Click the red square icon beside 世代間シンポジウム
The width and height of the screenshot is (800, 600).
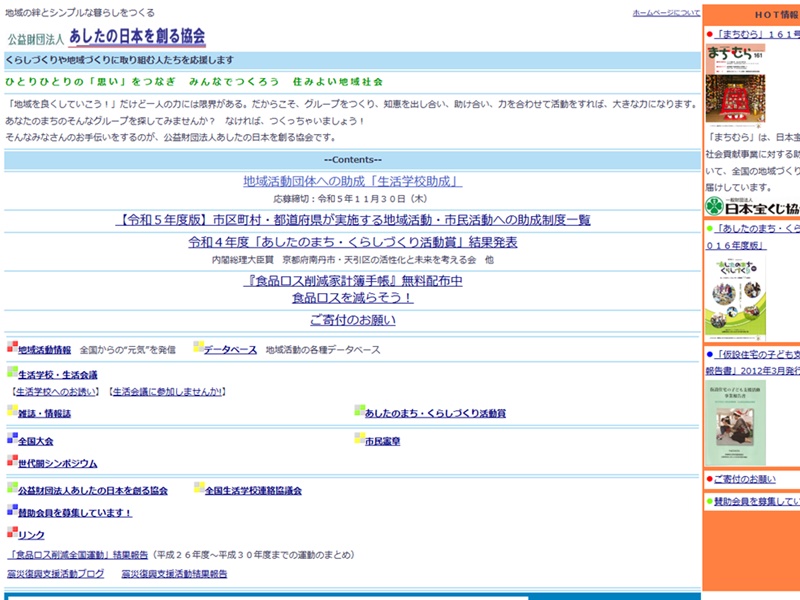pos(12,461)
